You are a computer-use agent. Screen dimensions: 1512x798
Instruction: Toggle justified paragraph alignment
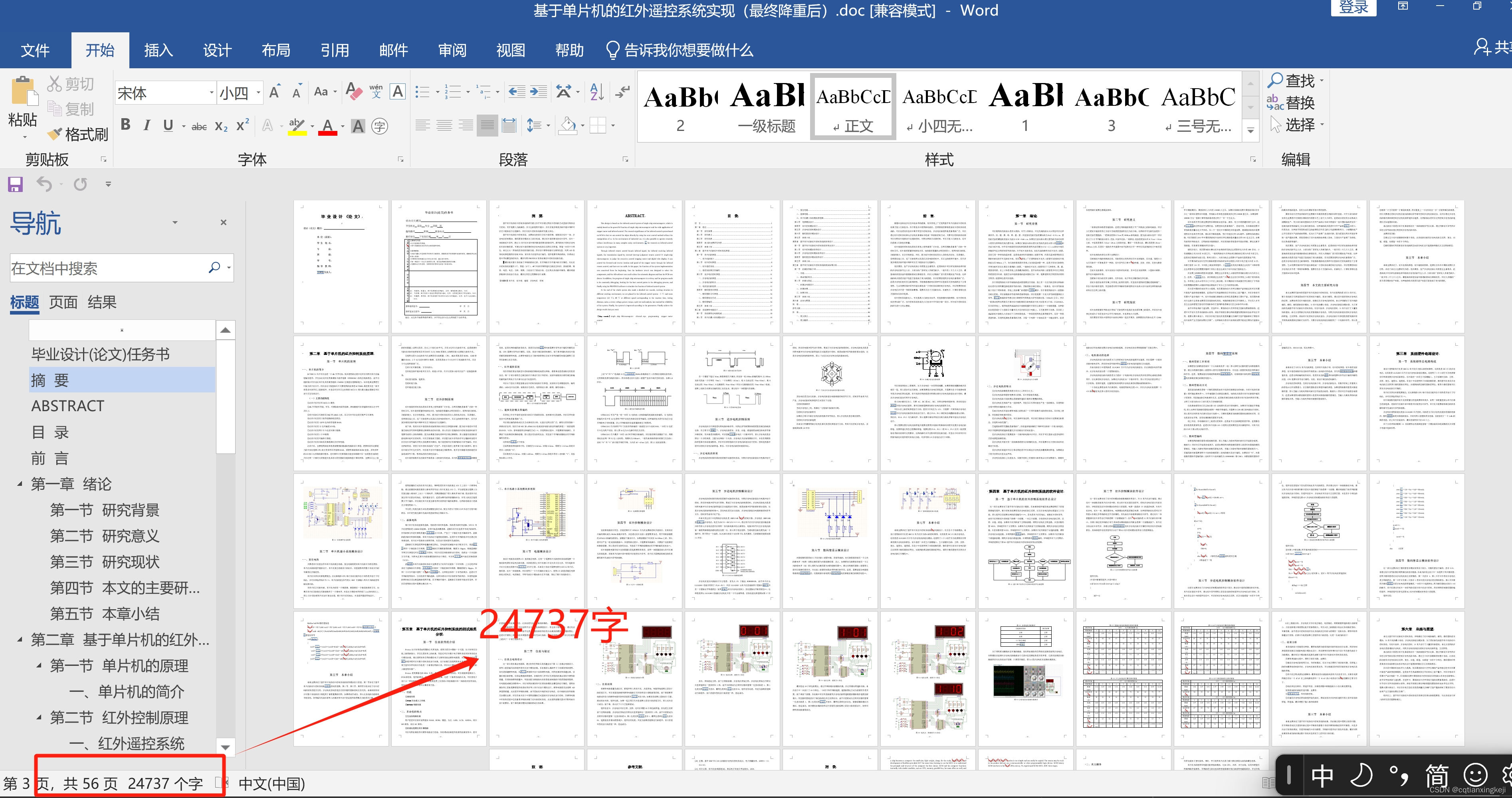(487, 126)
